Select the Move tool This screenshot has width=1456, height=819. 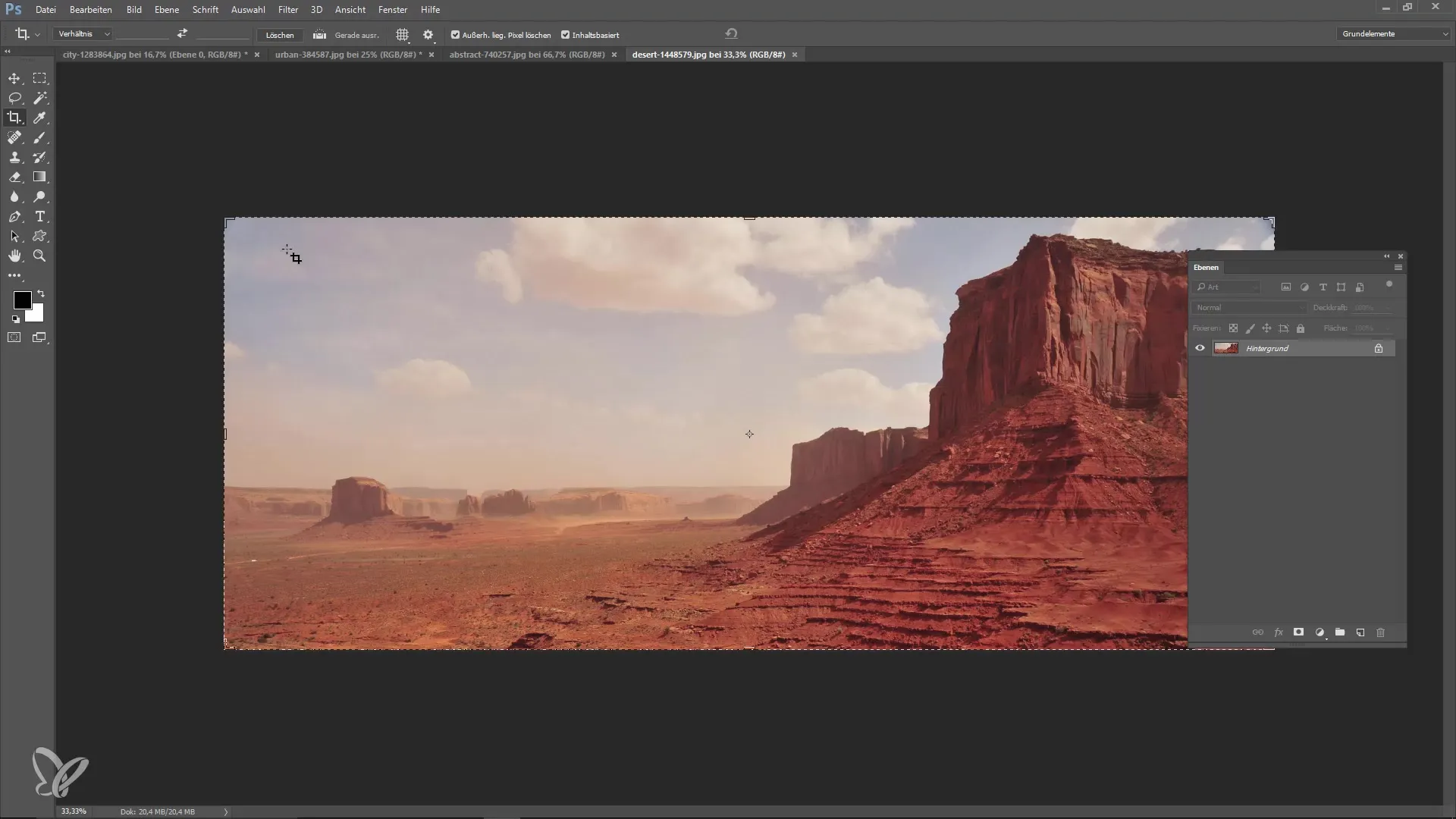pos(14,78)
